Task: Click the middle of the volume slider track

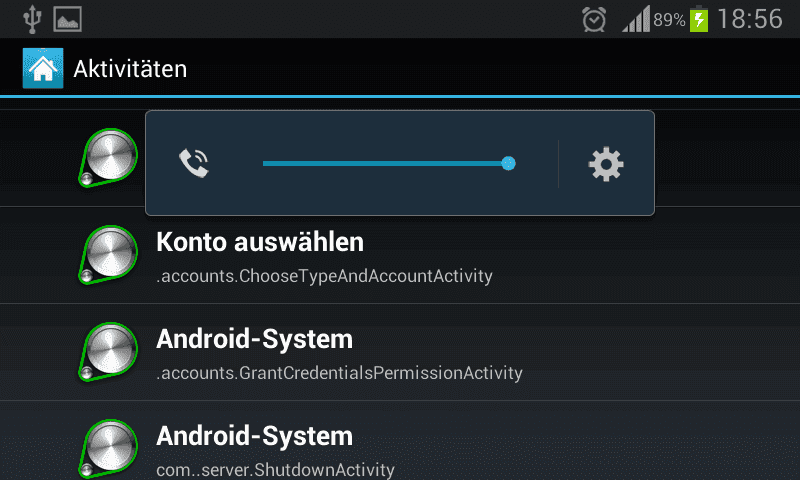Action: click(385, 163)
